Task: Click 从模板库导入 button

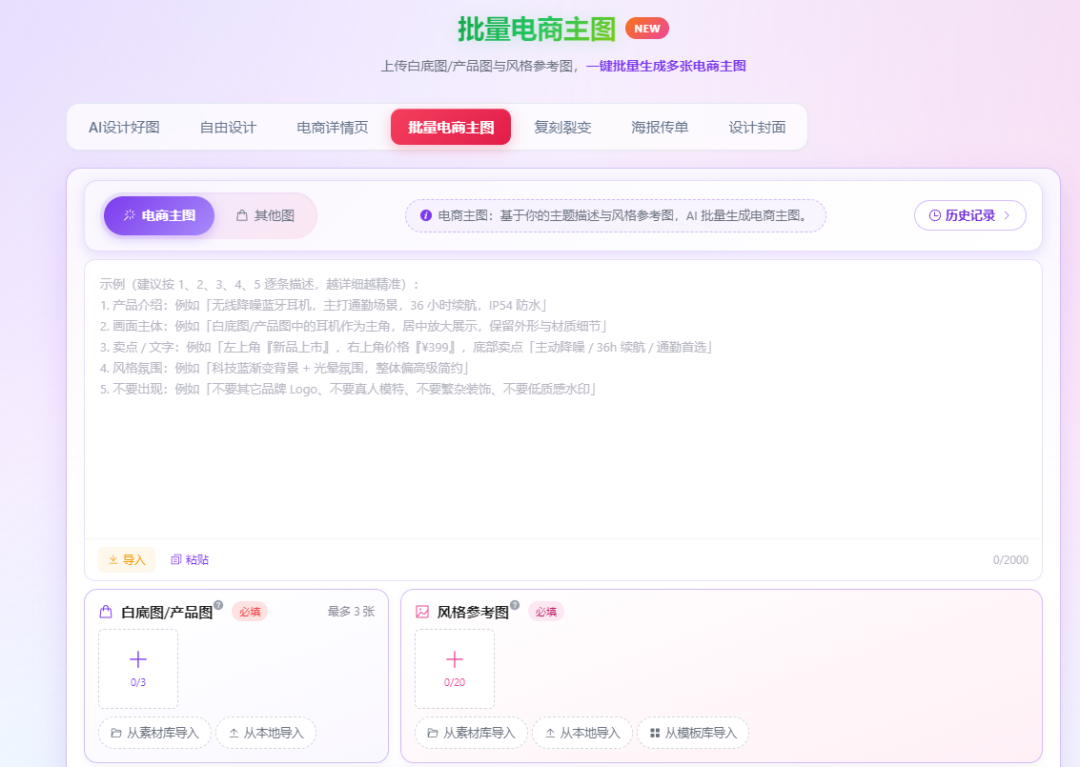Action: pyautogui.click(x=693, y=733)
